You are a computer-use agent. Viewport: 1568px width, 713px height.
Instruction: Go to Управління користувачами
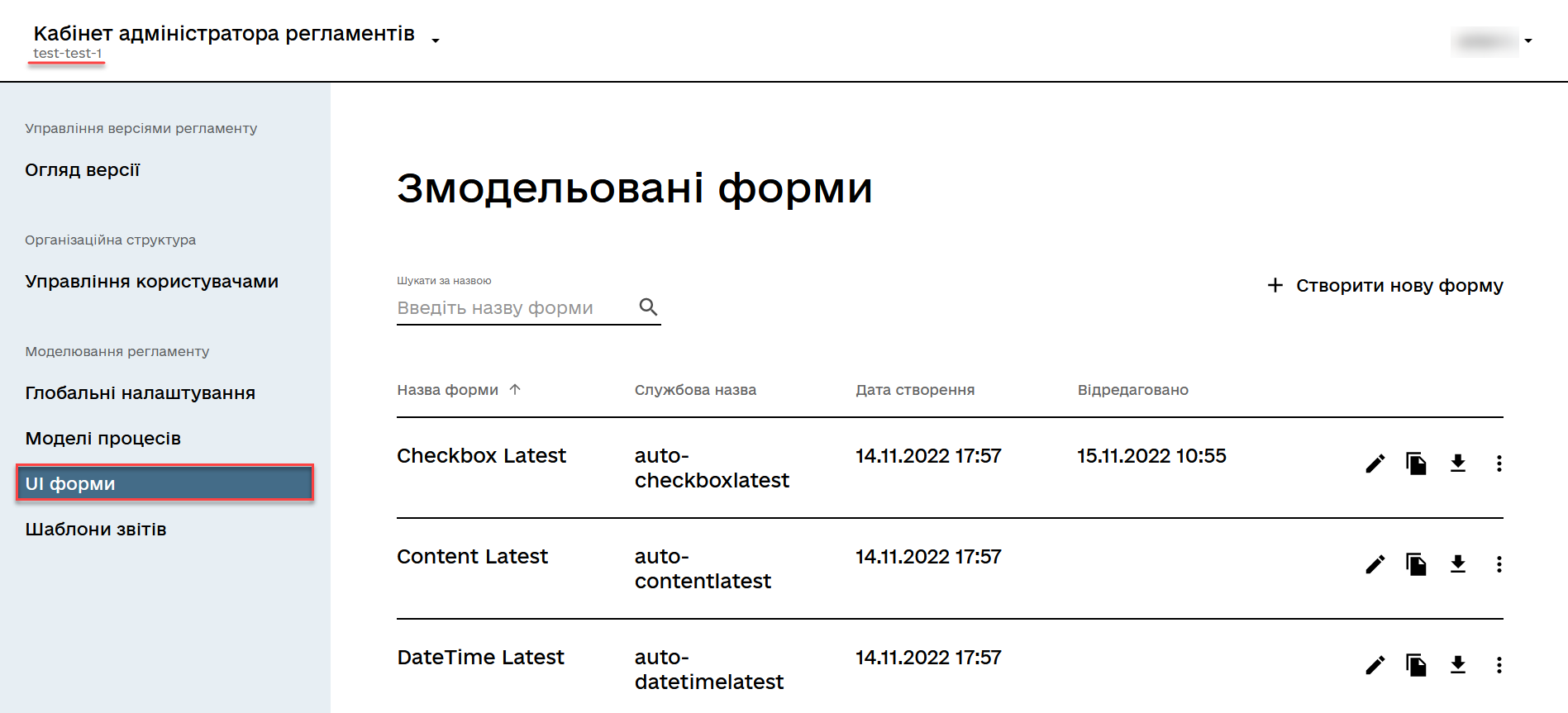(x=151, y=282)
